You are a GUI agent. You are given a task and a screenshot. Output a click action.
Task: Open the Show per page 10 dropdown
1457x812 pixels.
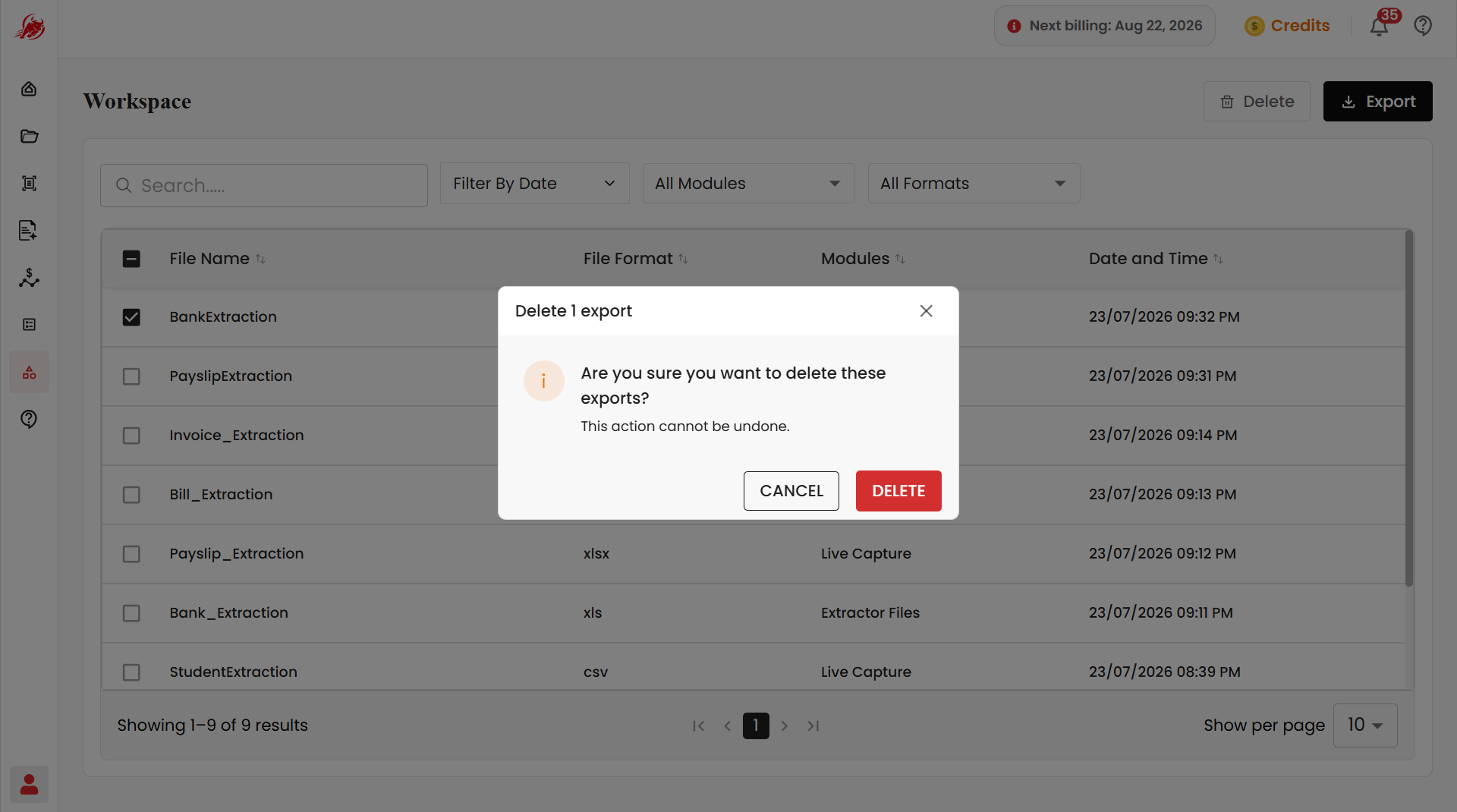point(1365,725)
